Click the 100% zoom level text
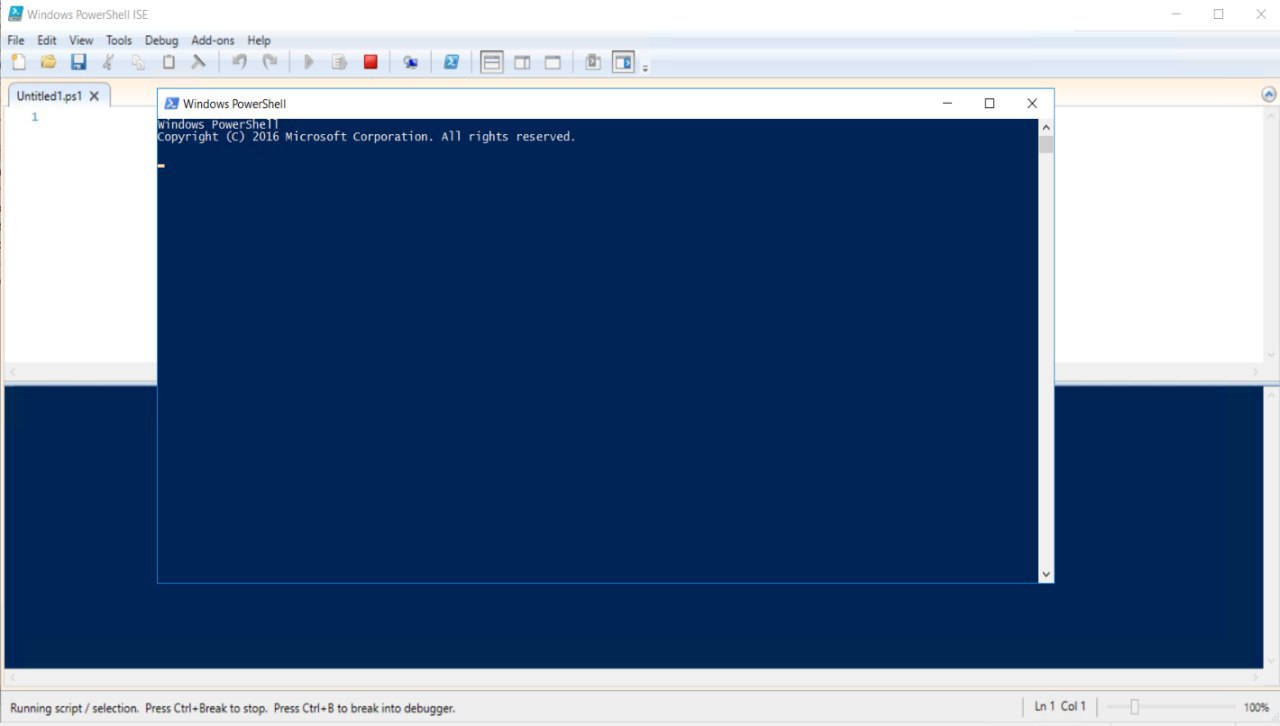Viewport: 1280px width, 726px height. [x=1256, y=707]
